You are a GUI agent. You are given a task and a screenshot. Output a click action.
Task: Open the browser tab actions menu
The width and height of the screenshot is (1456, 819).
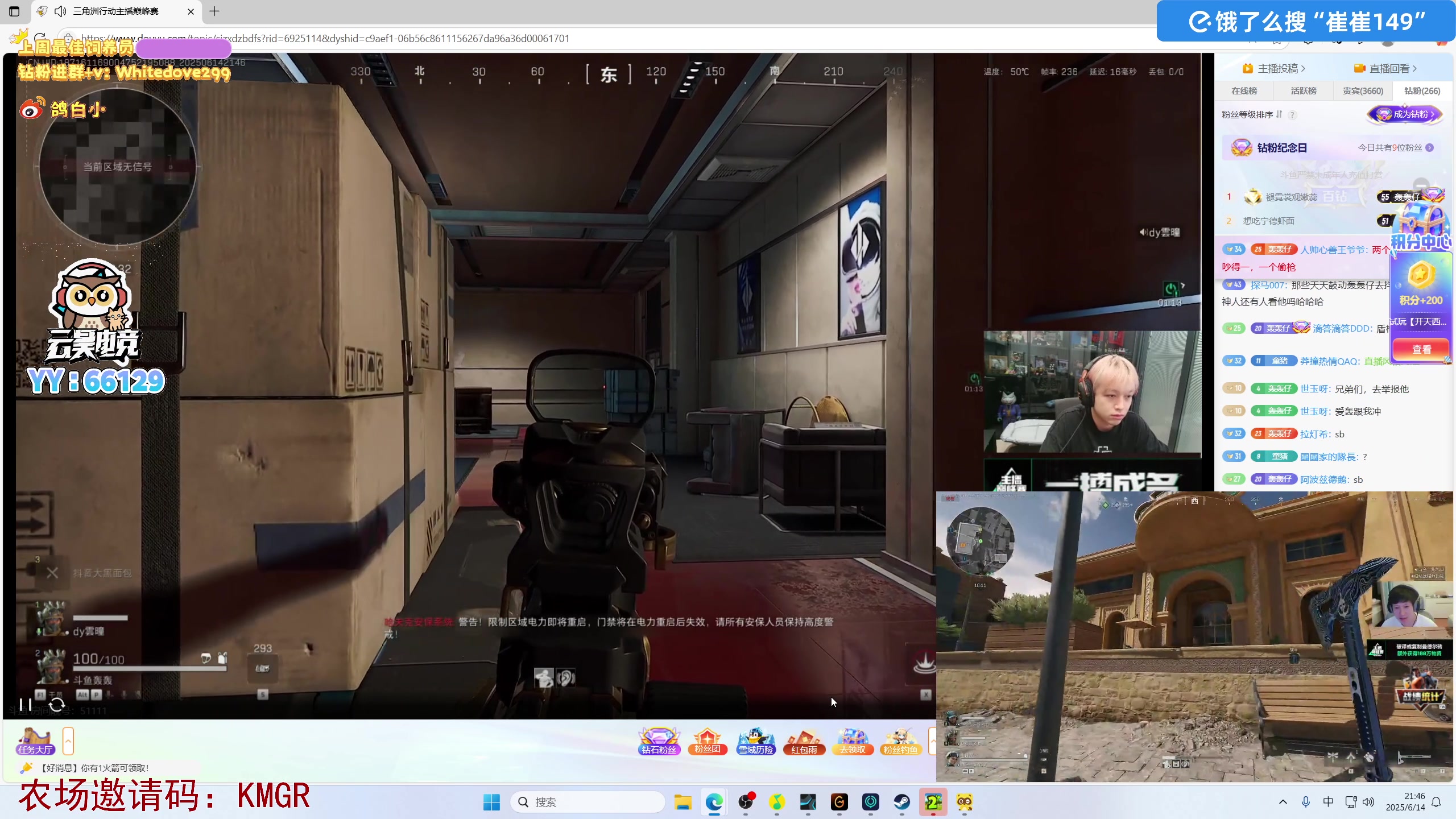click(x=14, y=11)
